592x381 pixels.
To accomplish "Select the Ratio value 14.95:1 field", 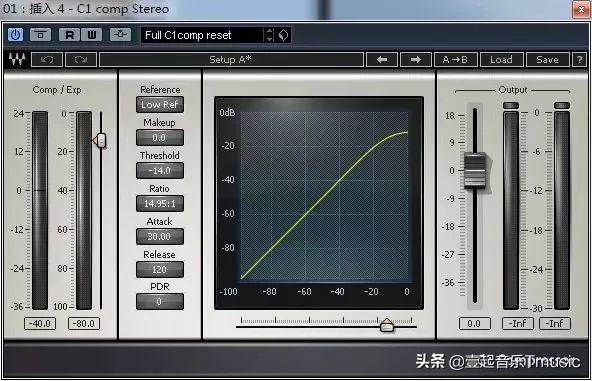I will [160, 204].
